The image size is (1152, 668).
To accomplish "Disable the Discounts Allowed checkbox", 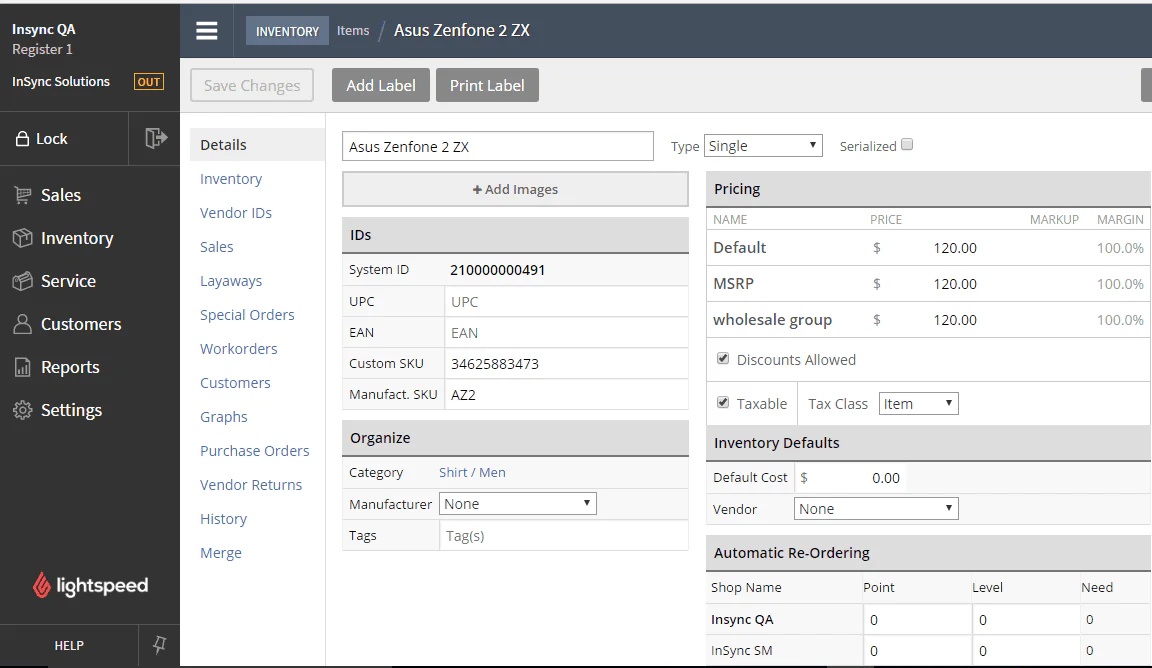I will 723,358.
